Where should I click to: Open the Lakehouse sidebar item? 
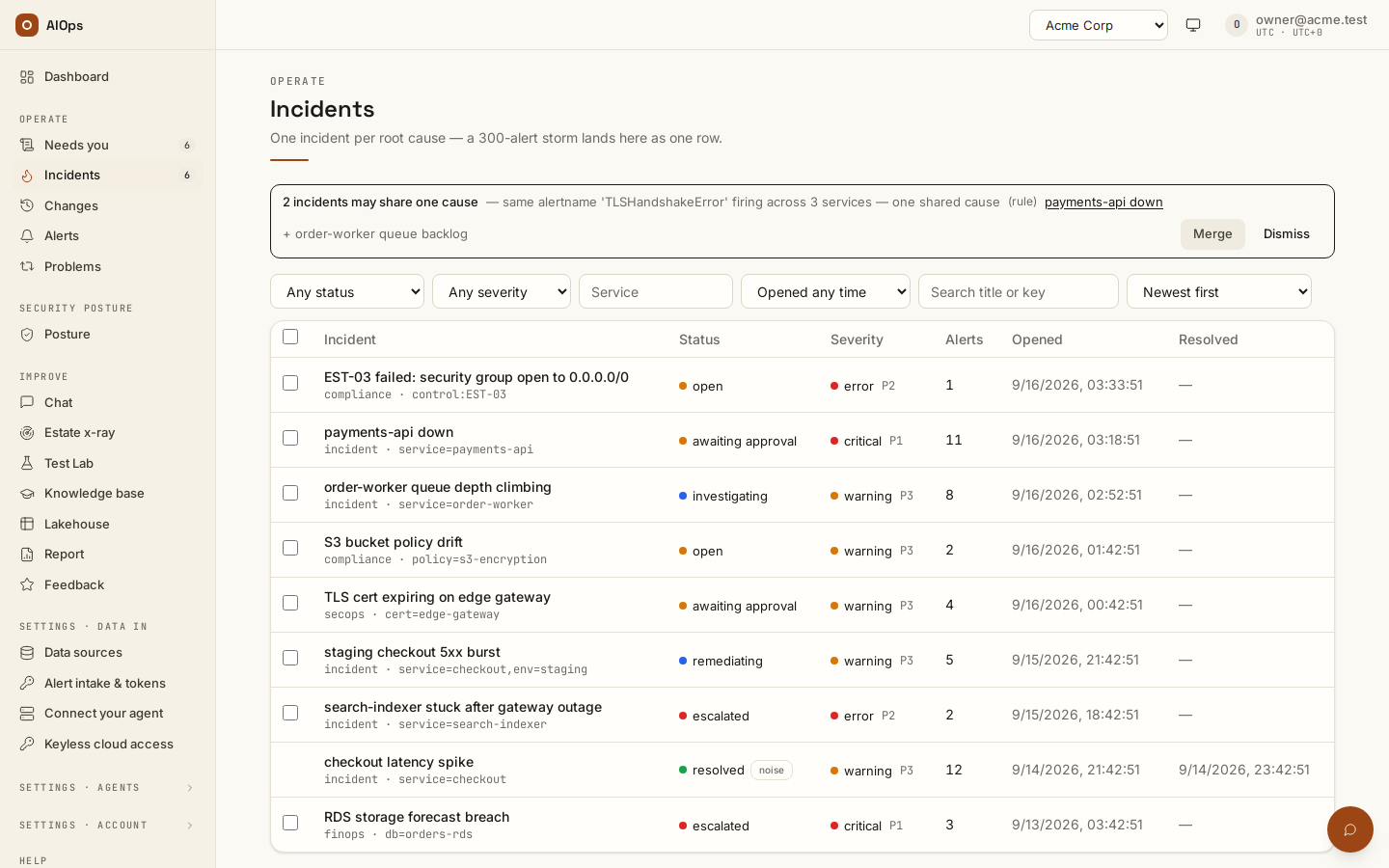point(107,524)
